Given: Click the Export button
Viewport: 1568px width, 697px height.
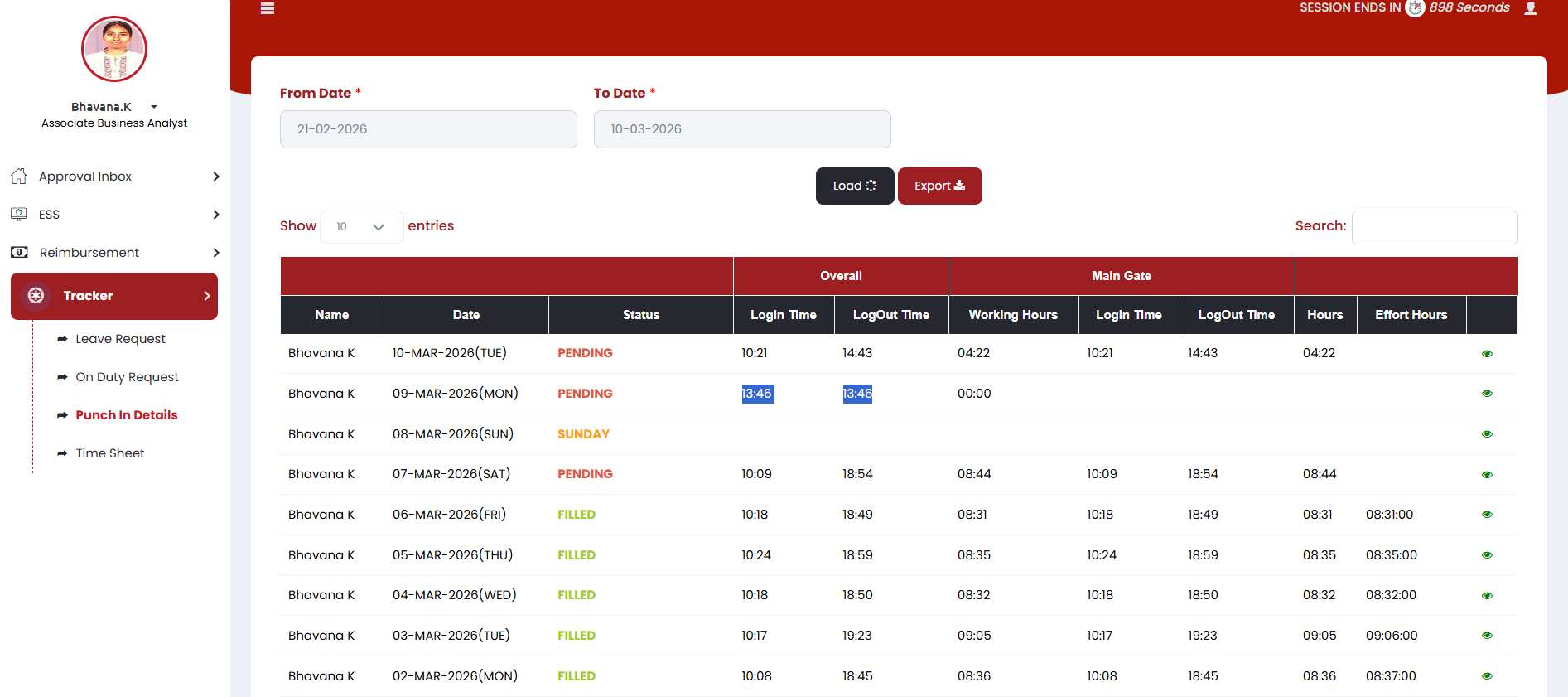Looking at the screenshot, I should click(939, 186).
